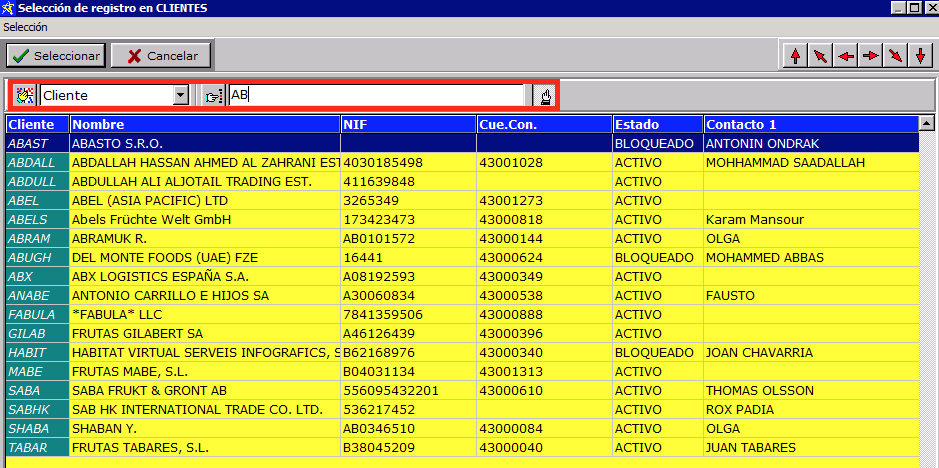Click the red down arrow navigation button

click(x=920, y=56)
